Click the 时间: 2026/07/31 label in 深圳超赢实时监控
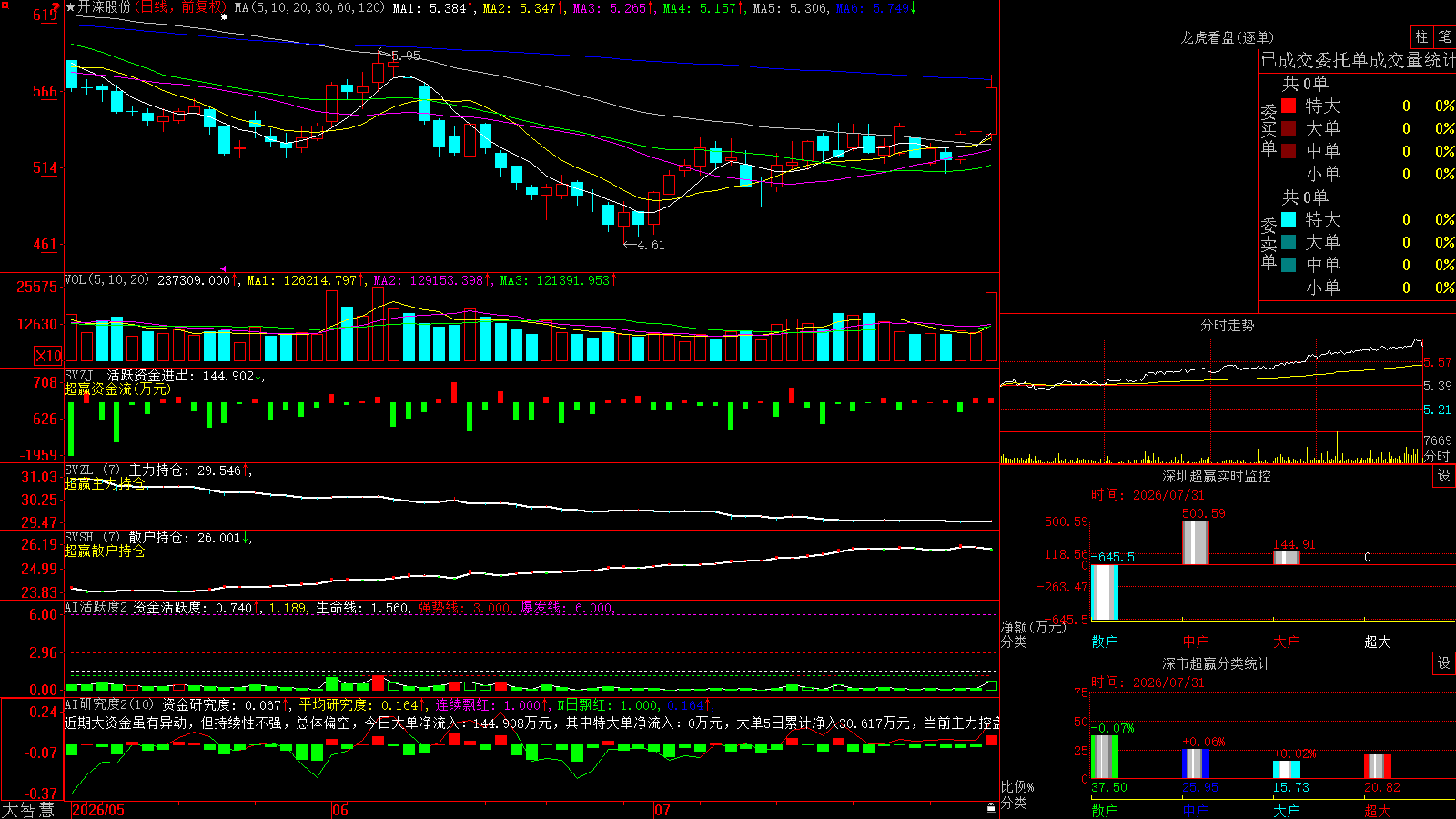The width and height of the screenshot is (1456, 819). 1148,495
